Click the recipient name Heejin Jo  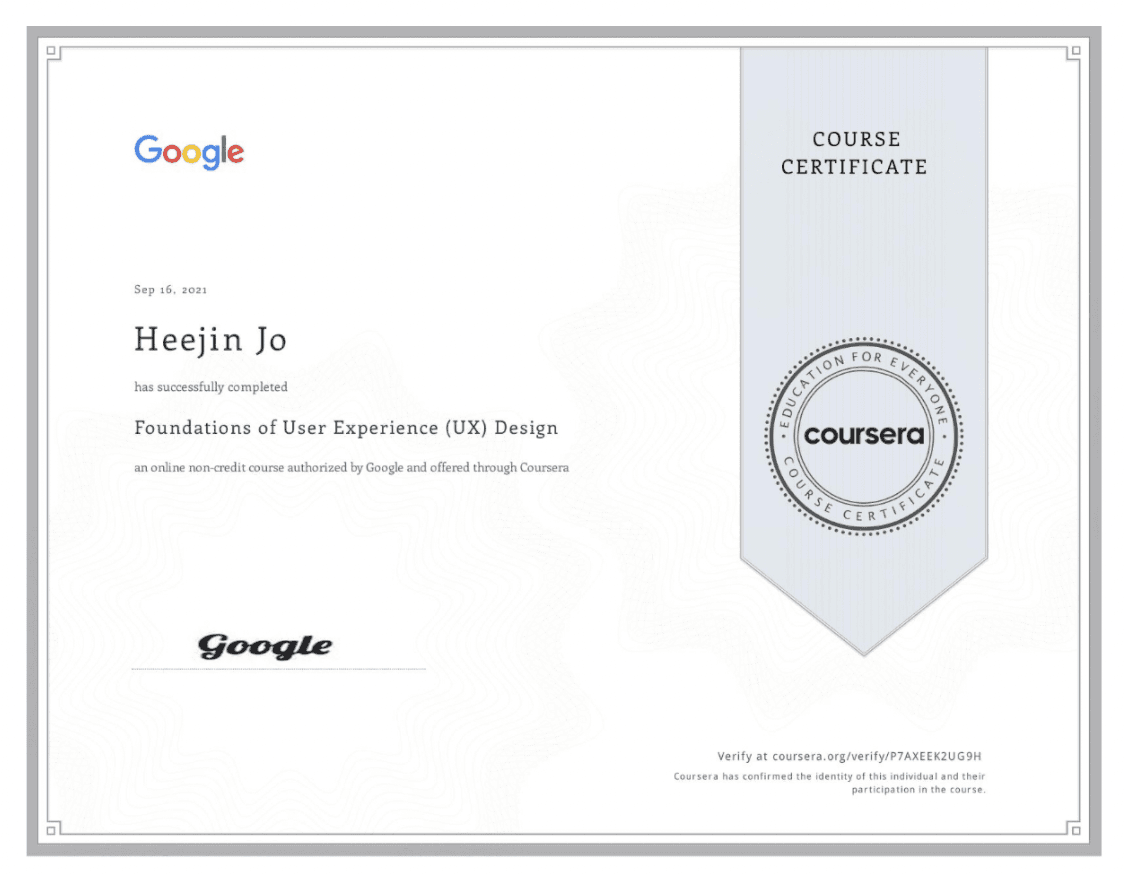(x=210, y=339)
